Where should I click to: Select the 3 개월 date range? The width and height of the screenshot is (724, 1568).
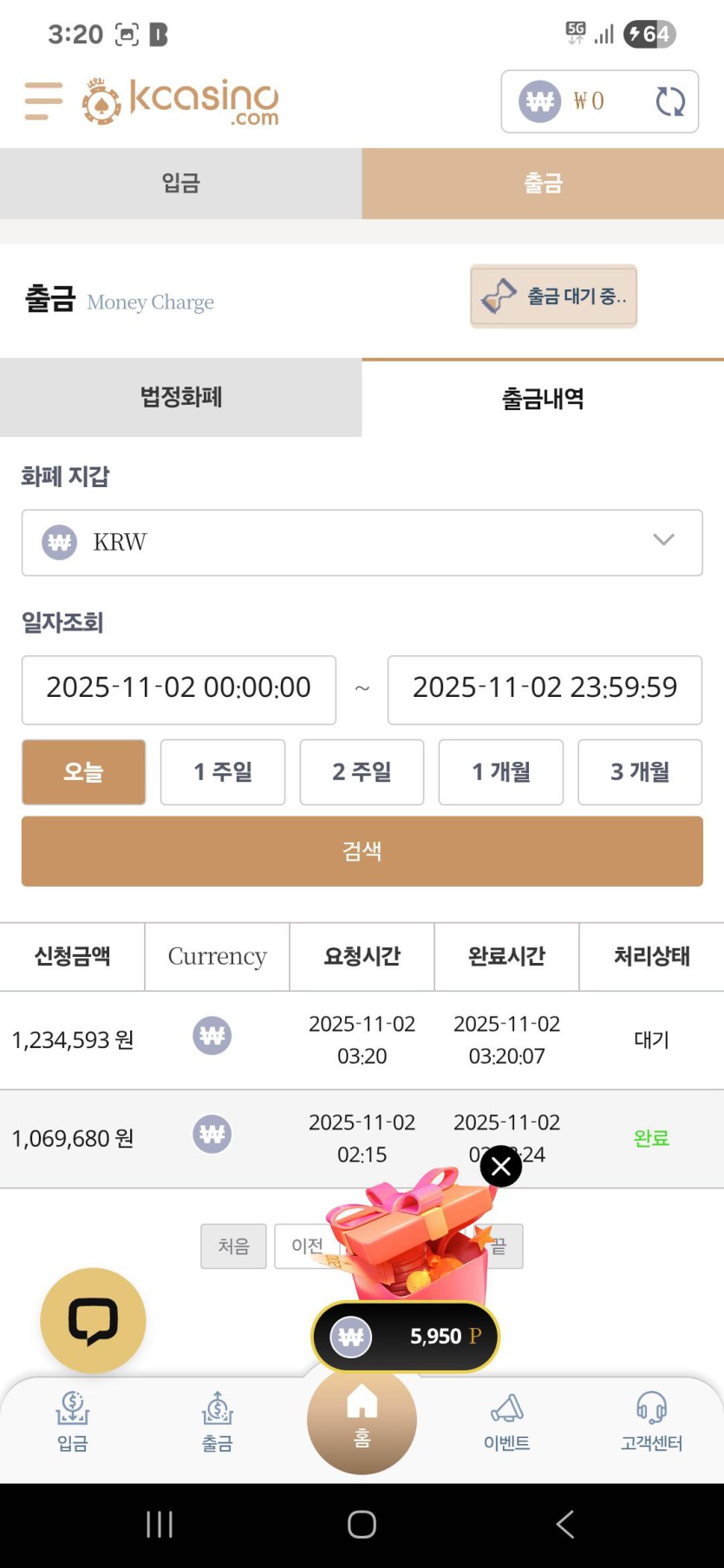640,771
